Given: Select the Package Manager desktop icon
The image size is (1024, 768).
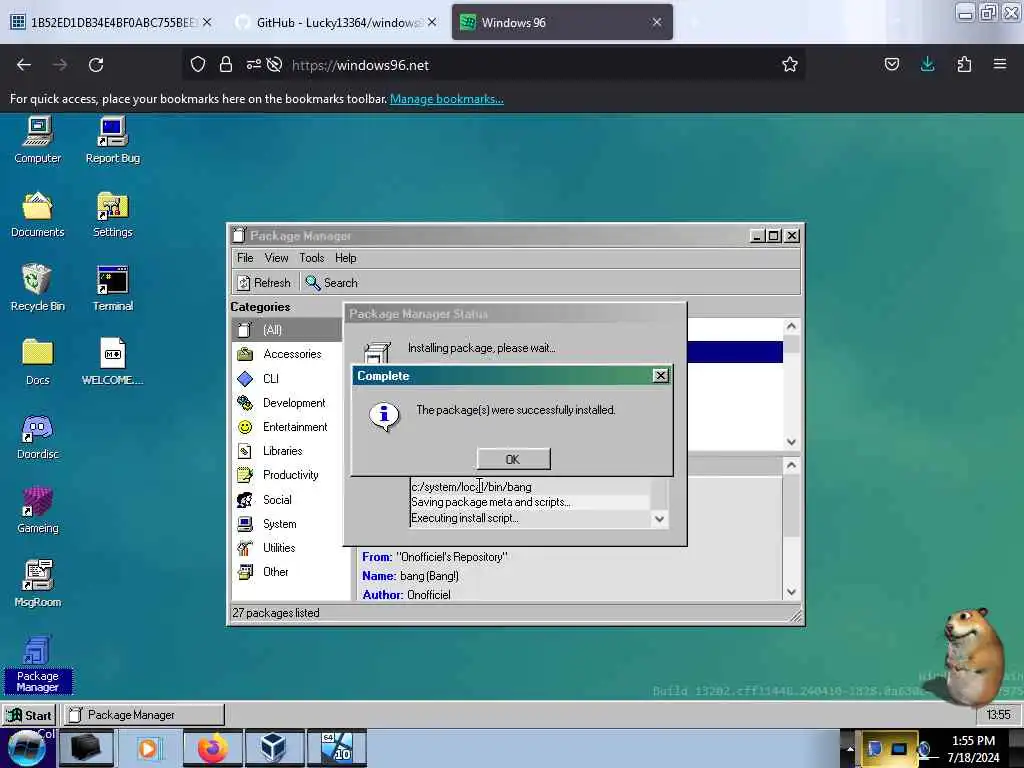Looking at the screenshot, I should click(37, 664).
